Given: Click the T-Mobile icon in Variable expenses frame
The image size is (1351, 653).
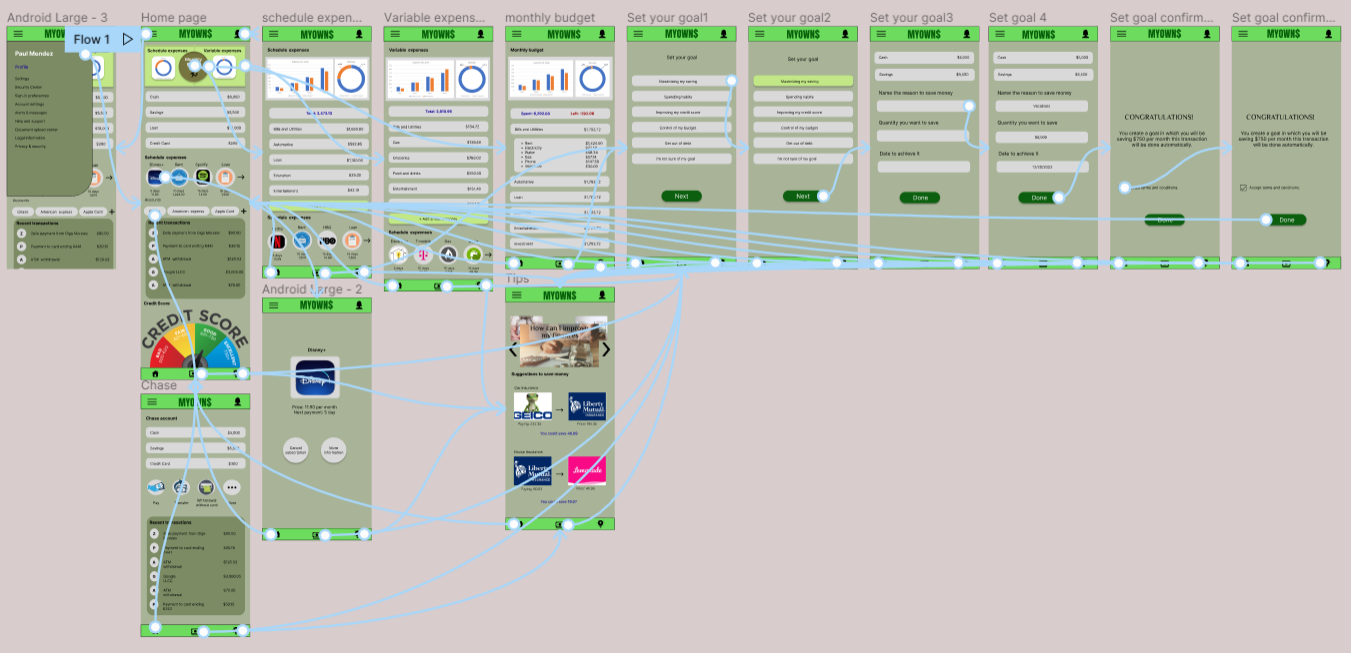Looking at the screenshot, I should (423, 255).
